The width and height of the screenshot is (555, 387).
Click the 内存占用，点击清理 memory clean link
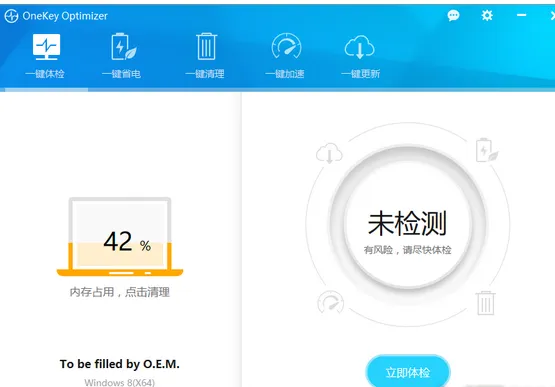120,292
